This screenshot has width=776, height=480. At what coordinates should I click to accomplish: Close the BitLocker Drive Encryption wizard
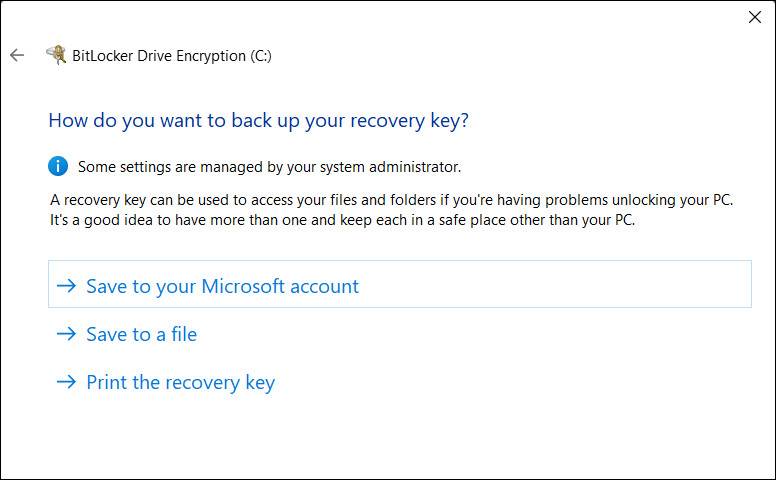[x=755, y=17]
